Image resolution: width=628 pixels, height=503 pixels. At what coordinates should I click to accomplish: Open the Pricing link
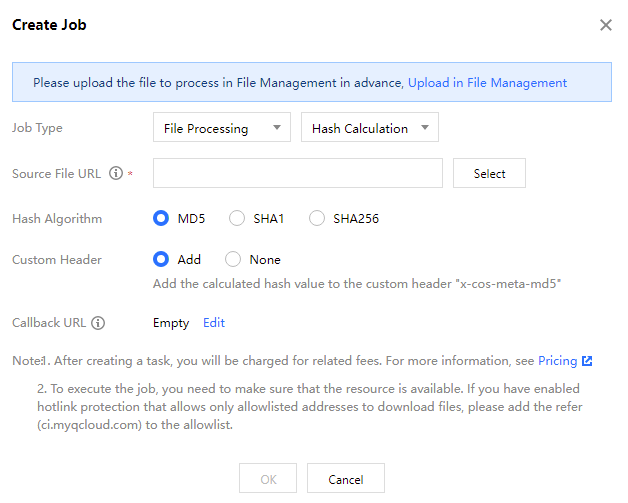point(557,361)
